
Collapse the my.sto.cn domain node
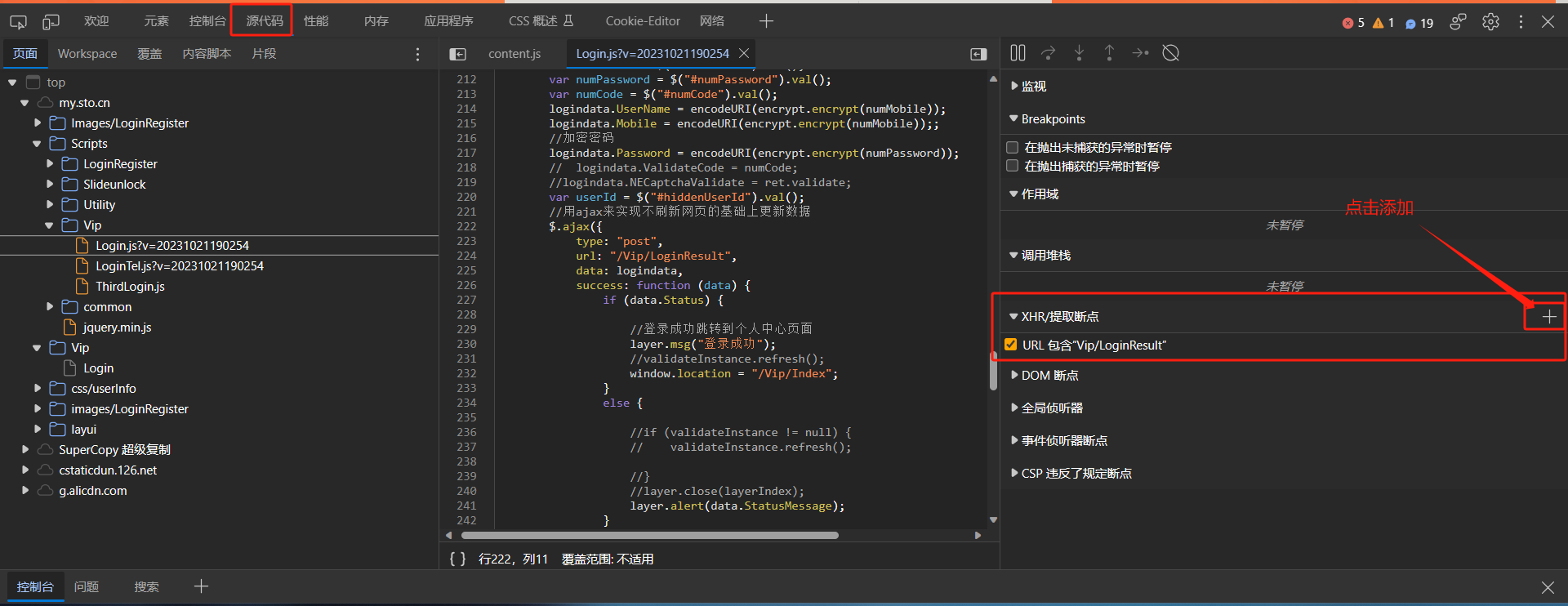[x=24, y=103]
